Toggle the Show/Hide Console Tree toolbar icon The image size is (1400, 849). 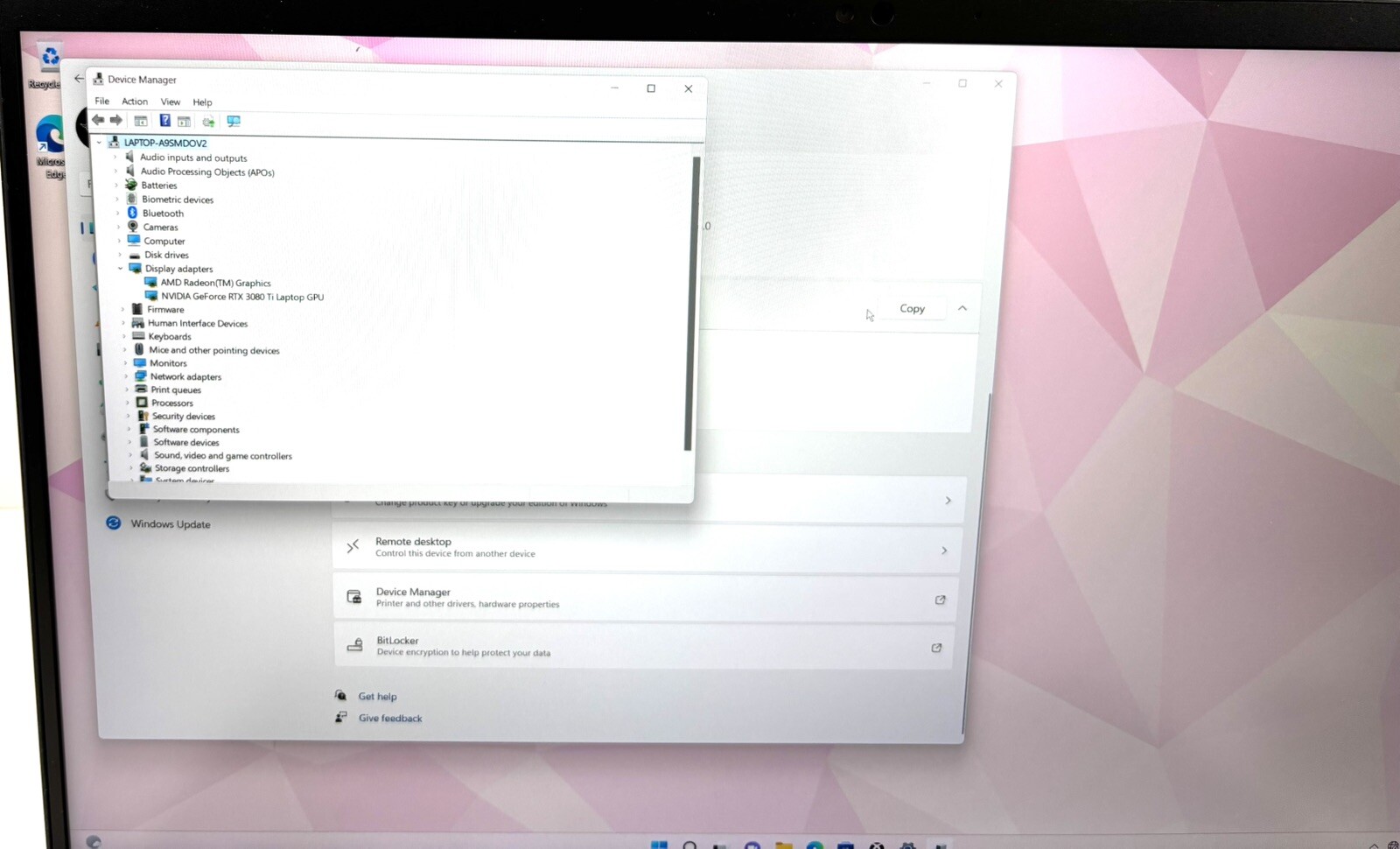click(141, 121)
